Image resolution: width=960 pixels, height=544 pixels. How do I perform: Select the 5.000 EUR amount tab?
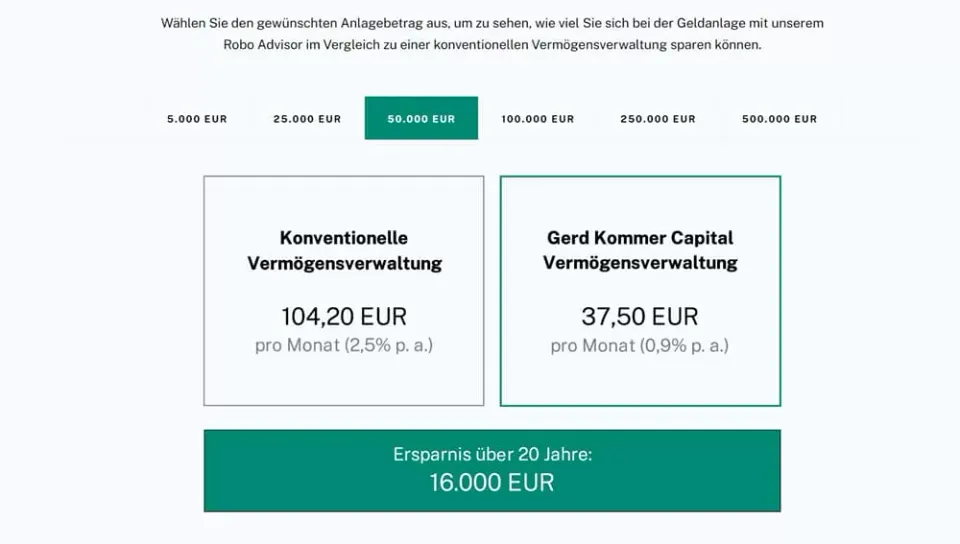[197, 119]
